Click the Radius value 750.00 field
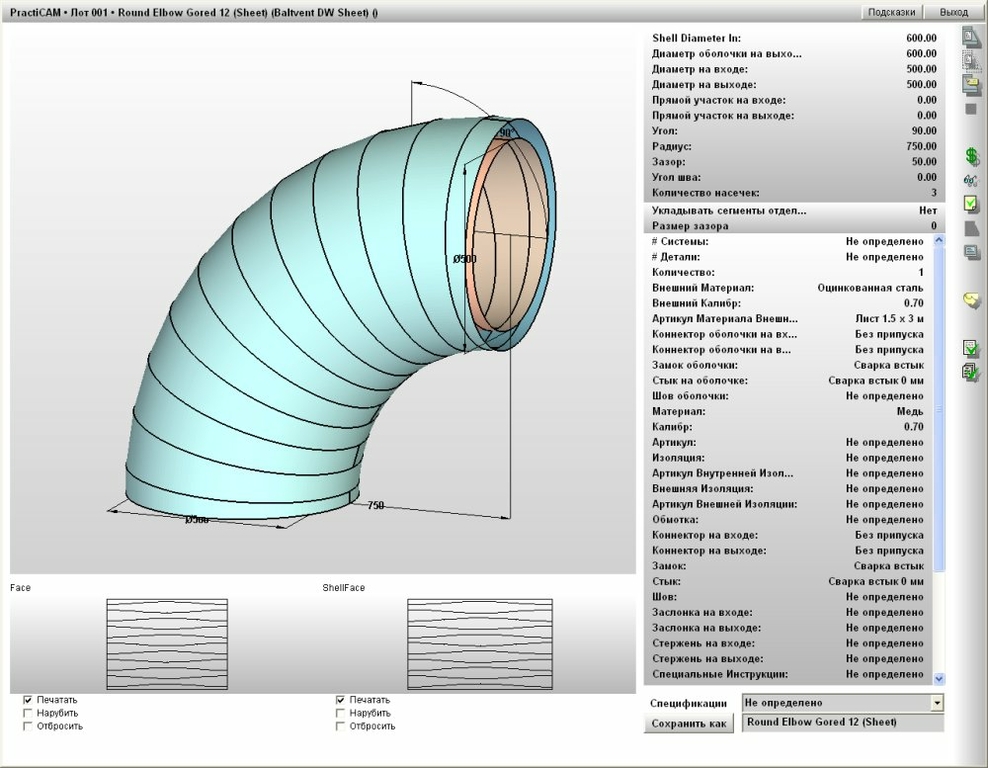Screen dimensions: 988x768 tap(920, 147)
